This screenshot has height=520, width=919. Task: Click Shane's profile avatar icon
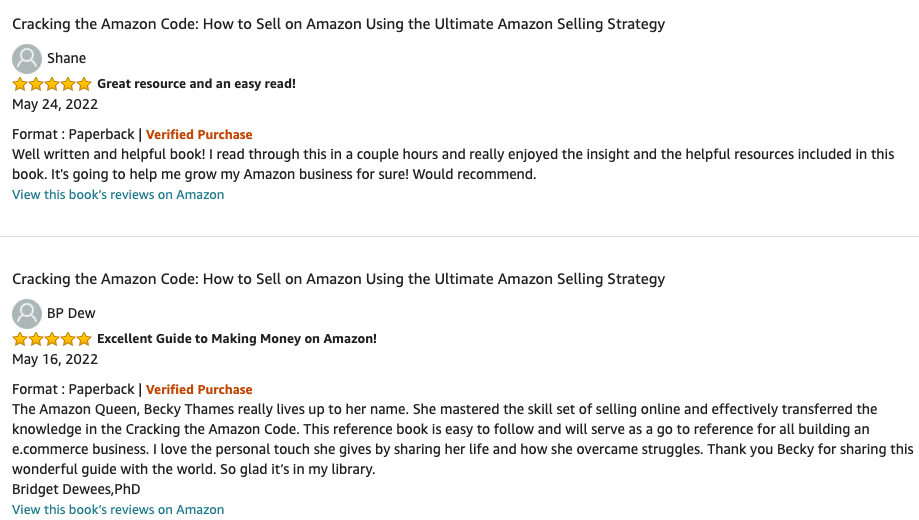coord(27,59)
